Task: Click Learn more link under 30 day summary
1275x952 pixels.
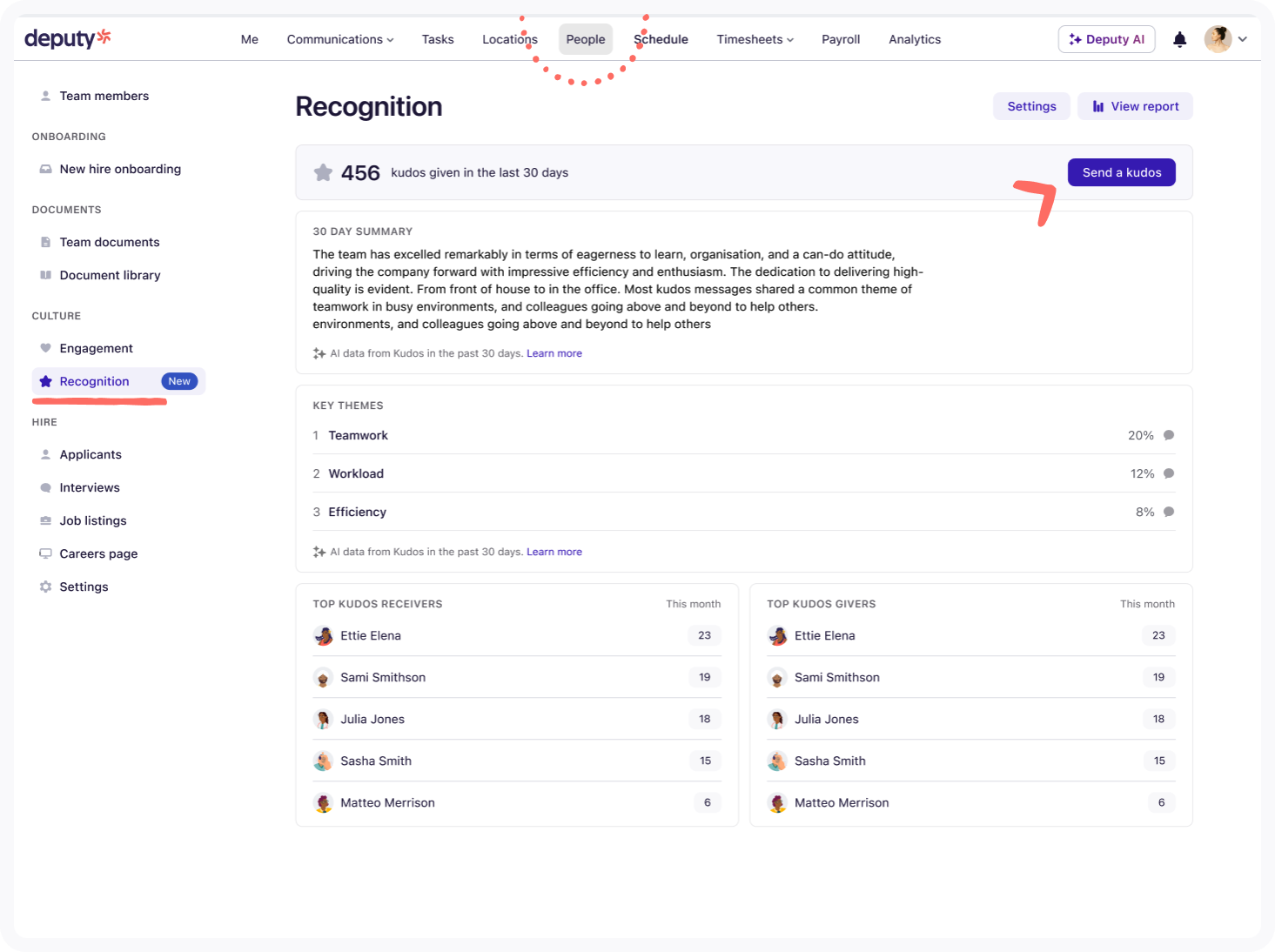Action: click(554, 353)
